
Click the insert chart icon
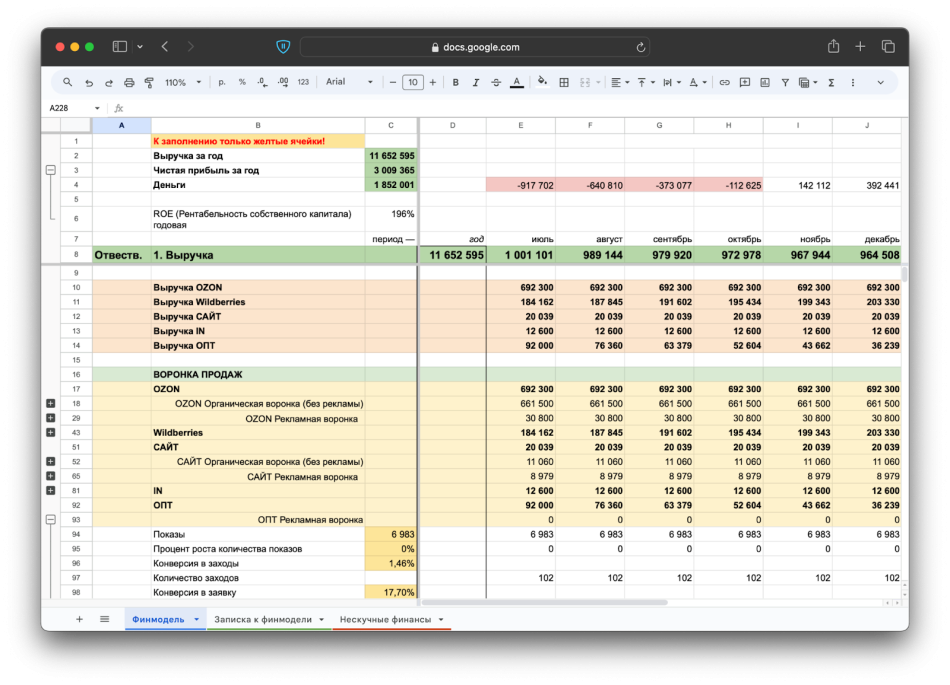tap(764, 82)
